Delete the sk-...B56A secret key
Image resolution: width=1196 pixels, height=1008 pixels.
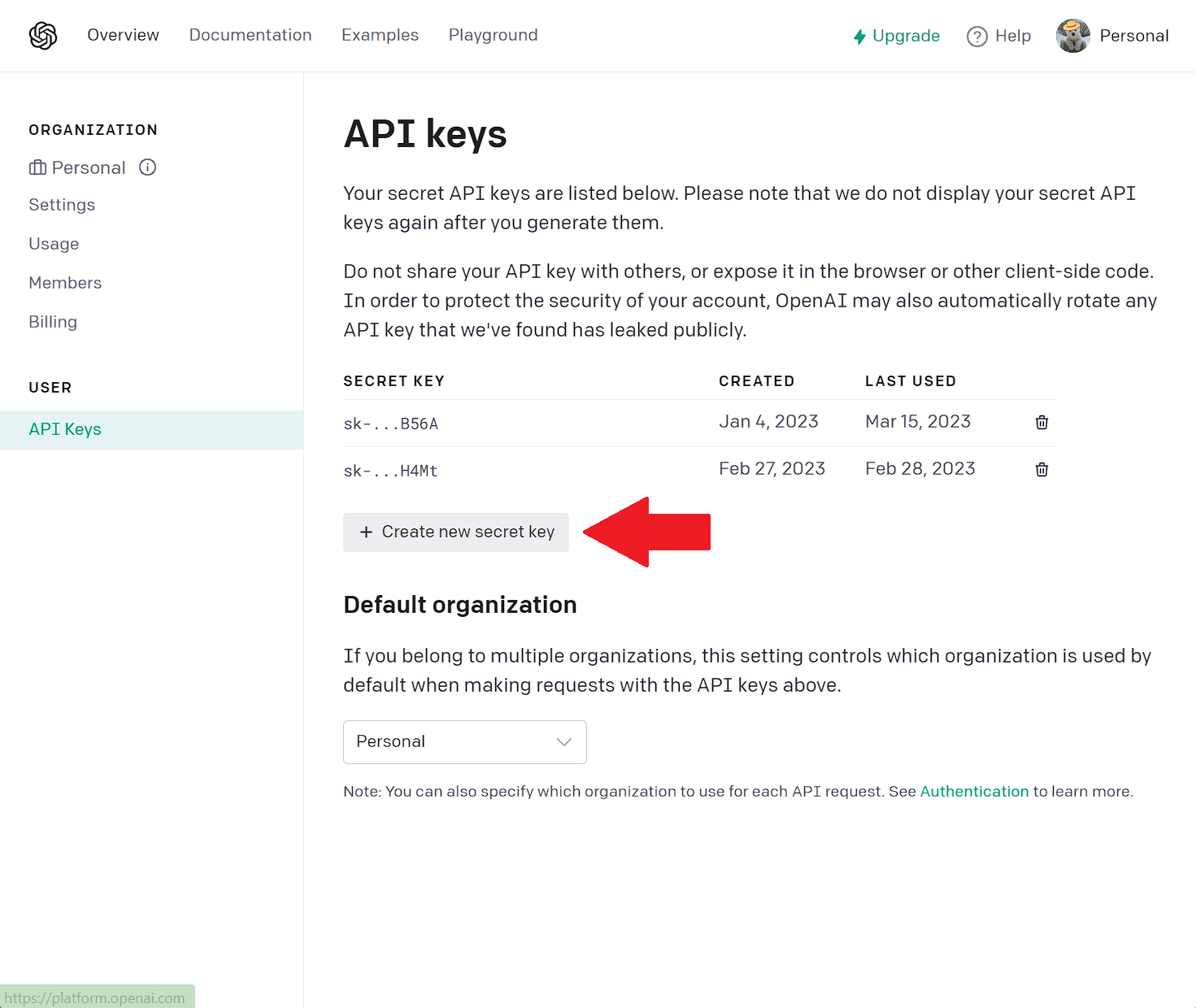[x=1042, y=422]
